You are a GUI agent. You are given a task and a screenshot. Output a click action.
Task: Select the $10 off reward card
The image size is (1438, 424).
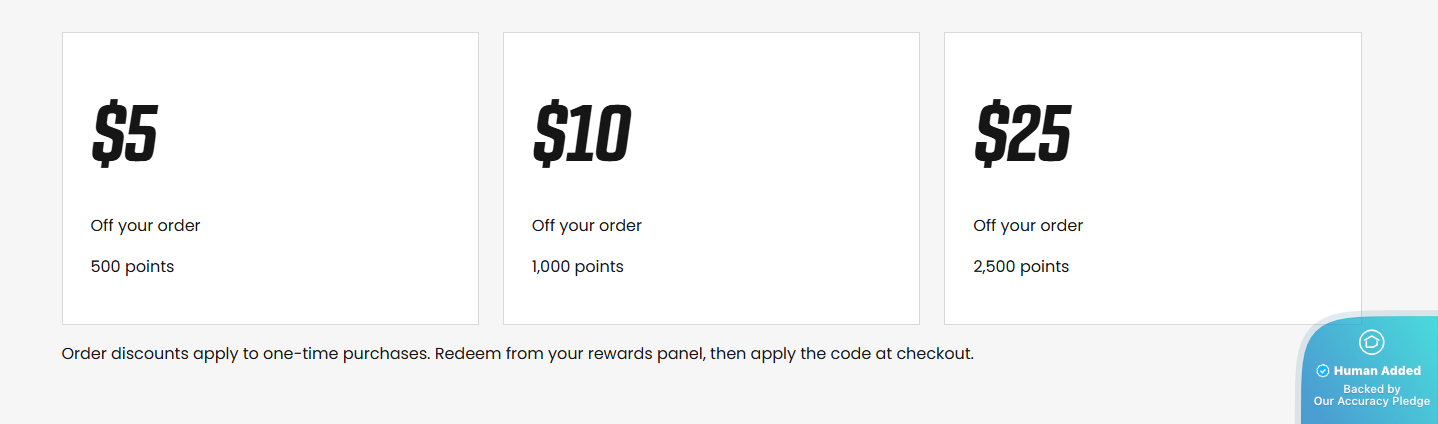[x=711, y=178]
